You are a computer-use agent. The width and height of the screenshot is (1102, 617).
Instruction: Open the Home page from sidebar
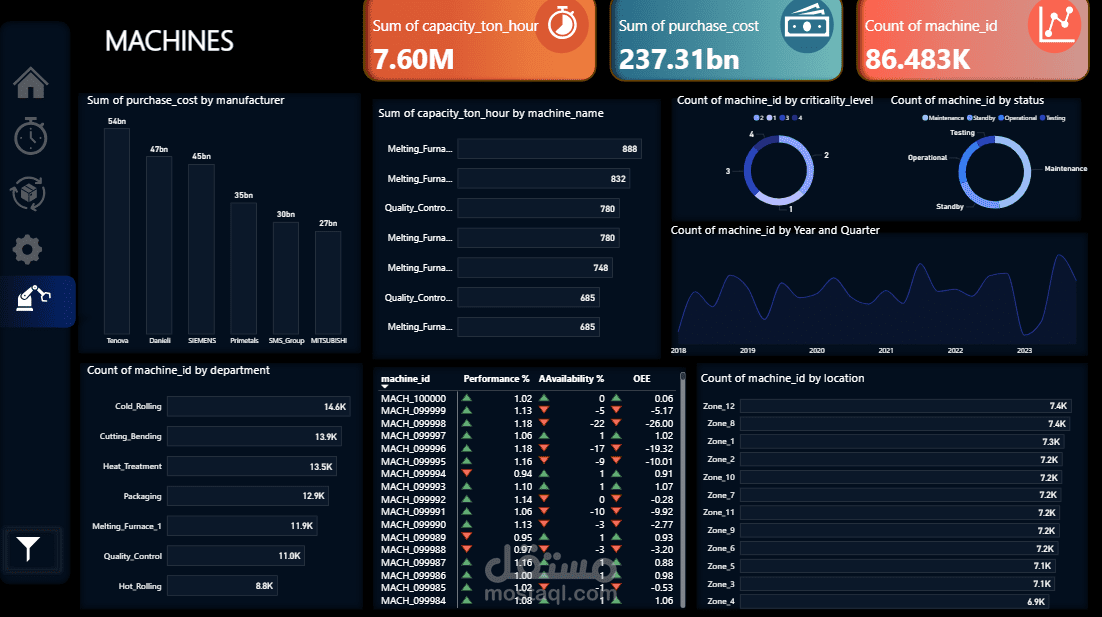pyautogui.click(x=30, y=83)
